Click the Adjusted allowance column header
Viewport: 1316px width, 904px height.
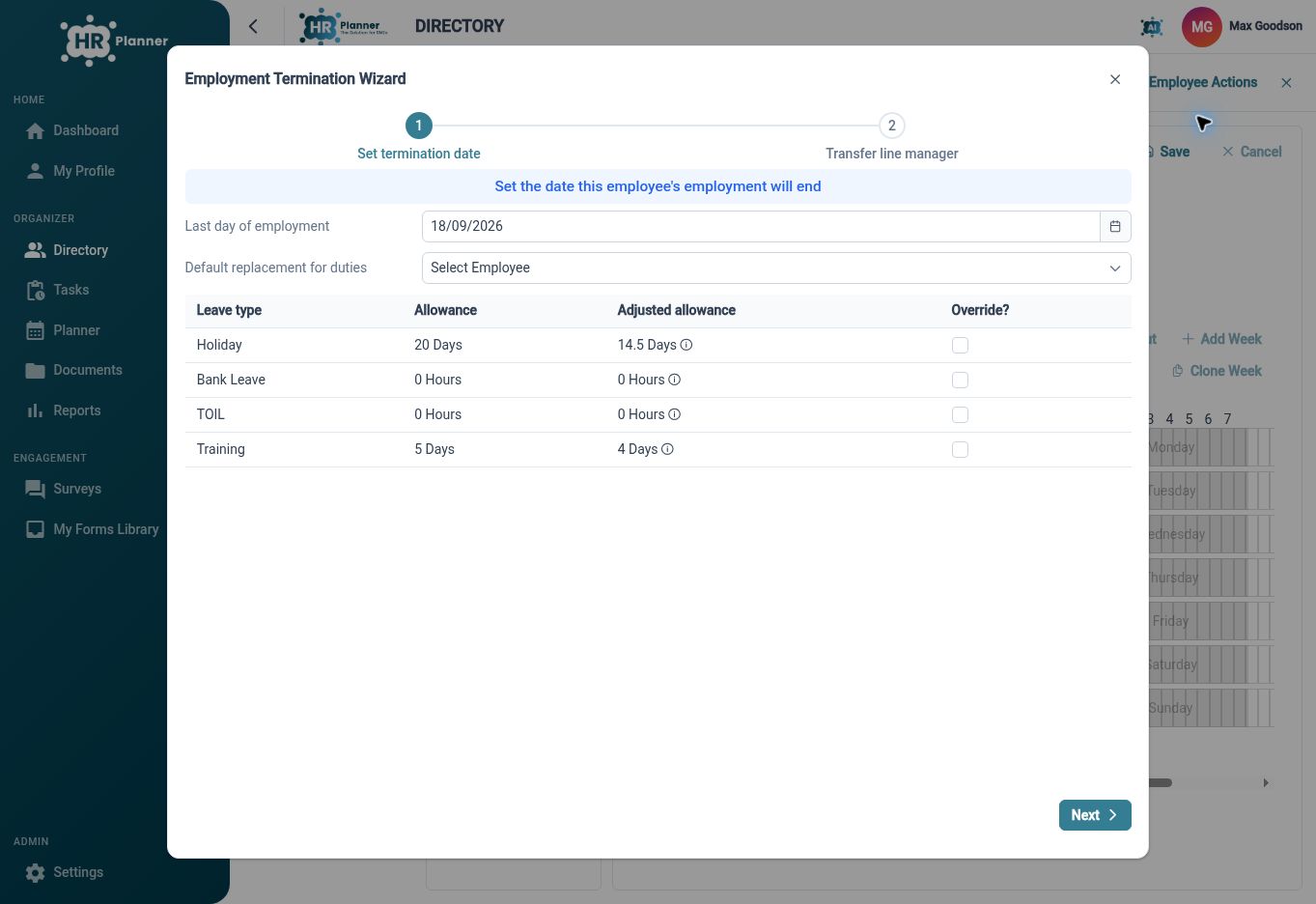677,310
